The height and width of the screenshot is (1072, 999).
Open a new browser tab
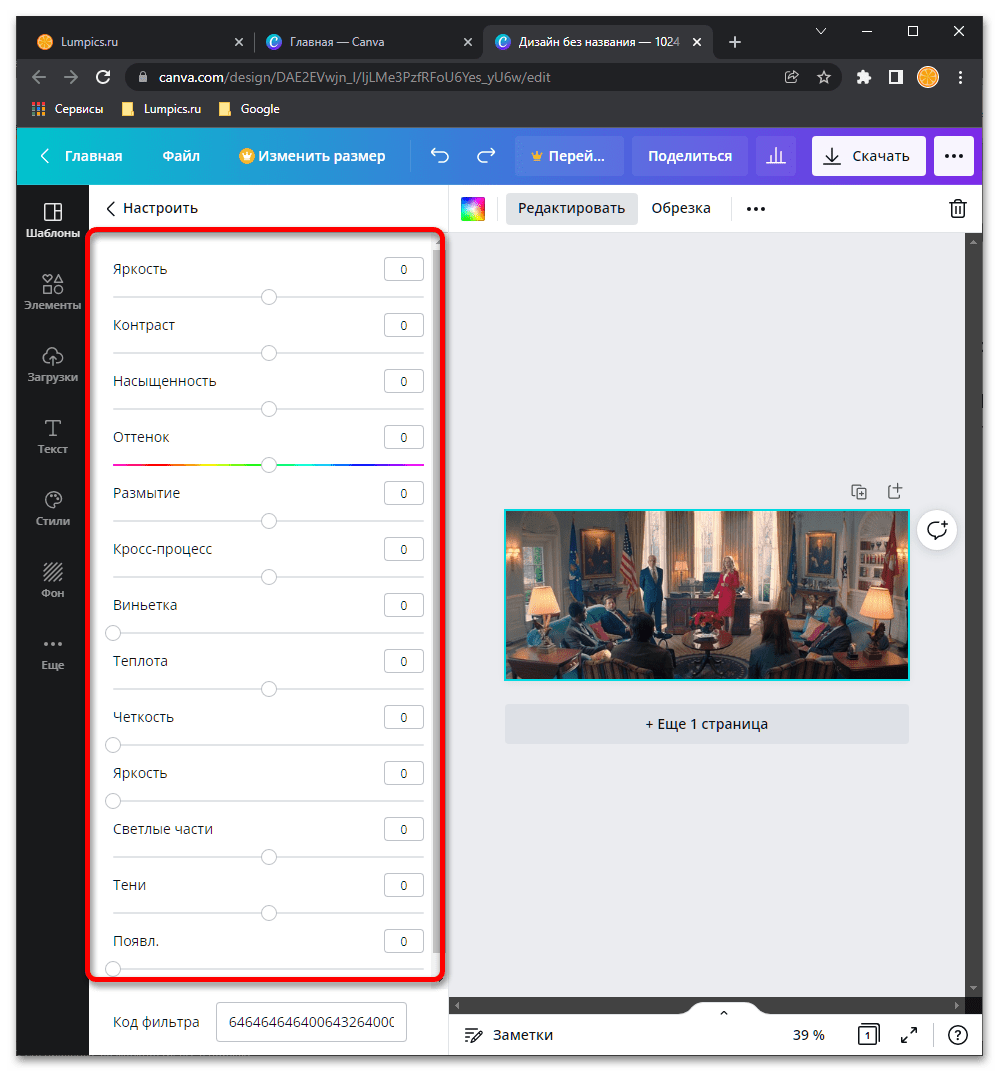[x=734, y=42]
